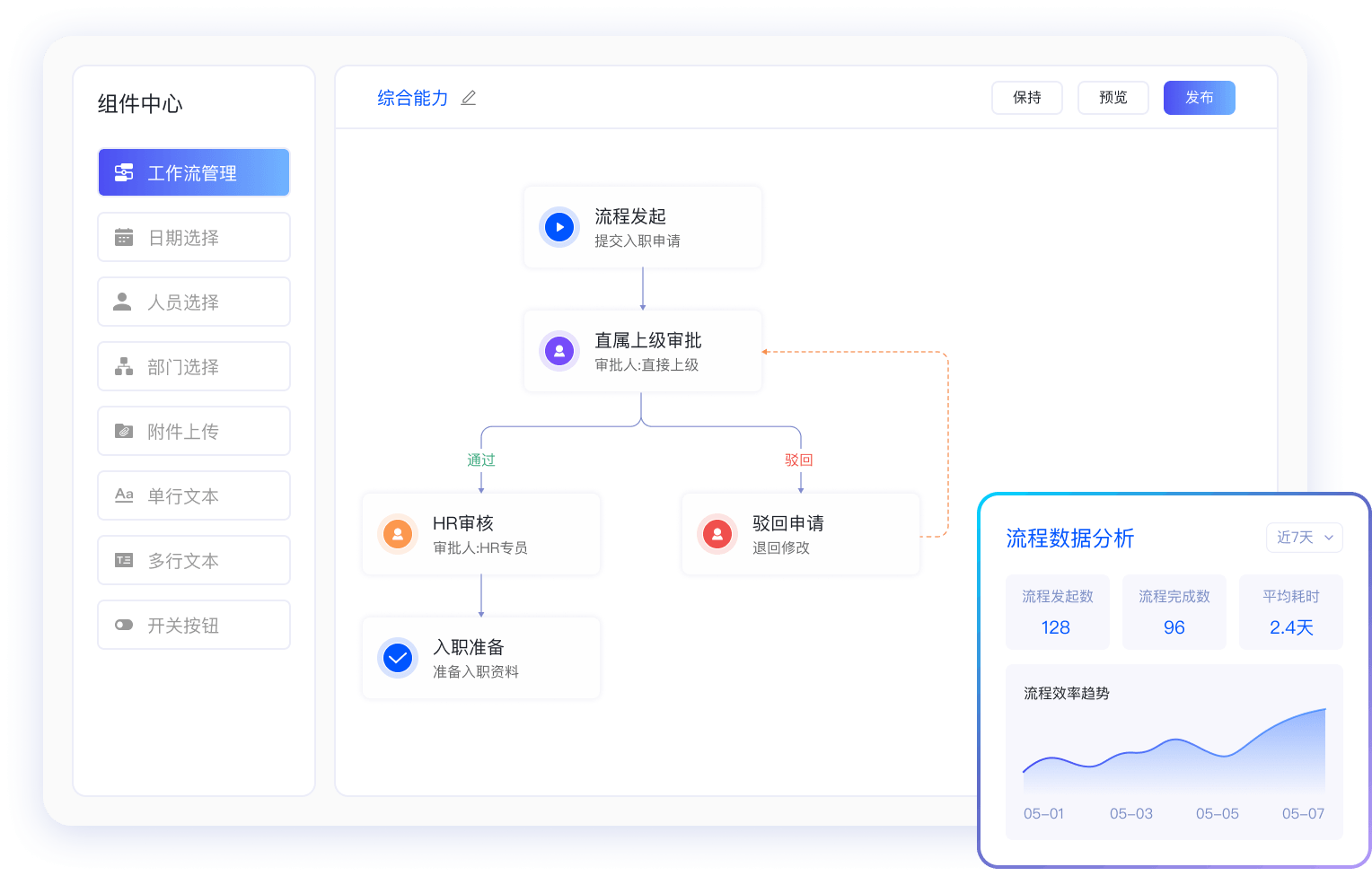Screen dimensions: 1372x876
Task: Click the blue play icon on 流程发起
Action: pos(559,227)
